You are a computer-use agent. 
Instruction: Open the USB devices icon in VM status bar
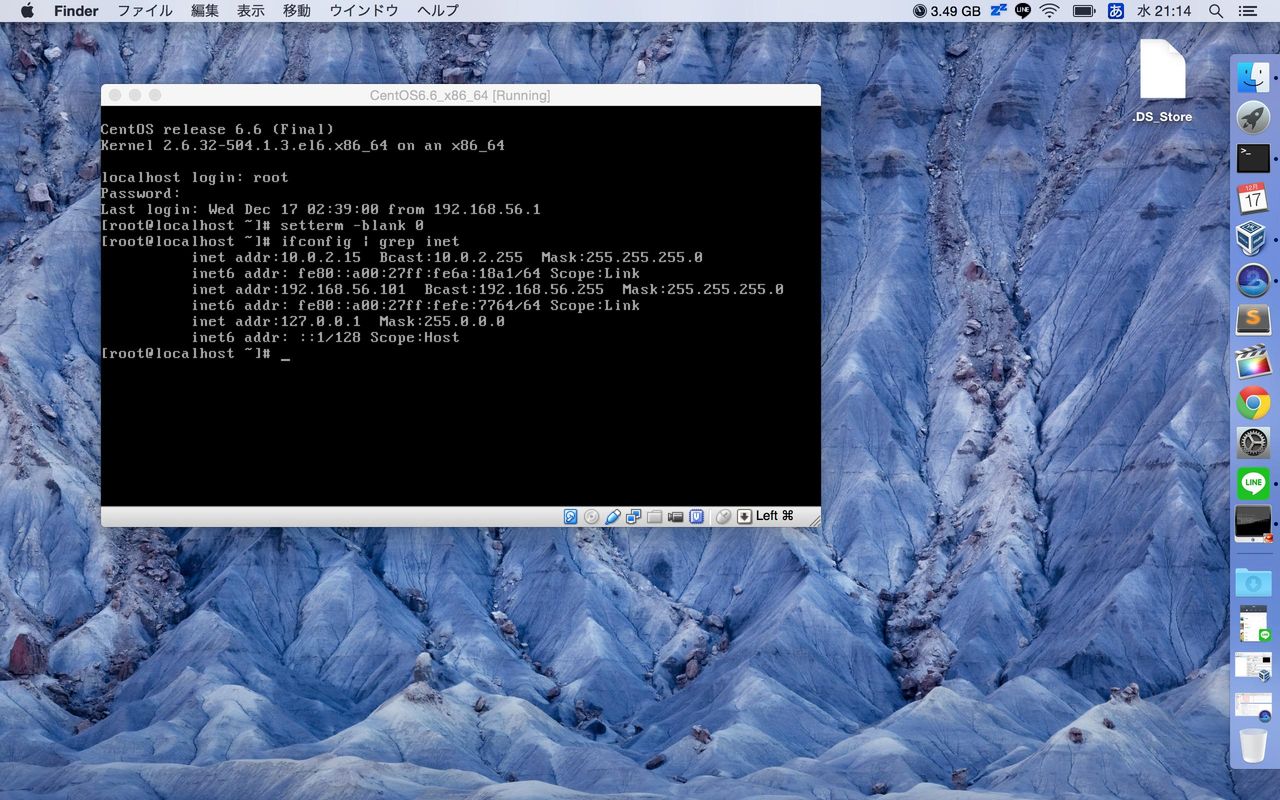613,516
